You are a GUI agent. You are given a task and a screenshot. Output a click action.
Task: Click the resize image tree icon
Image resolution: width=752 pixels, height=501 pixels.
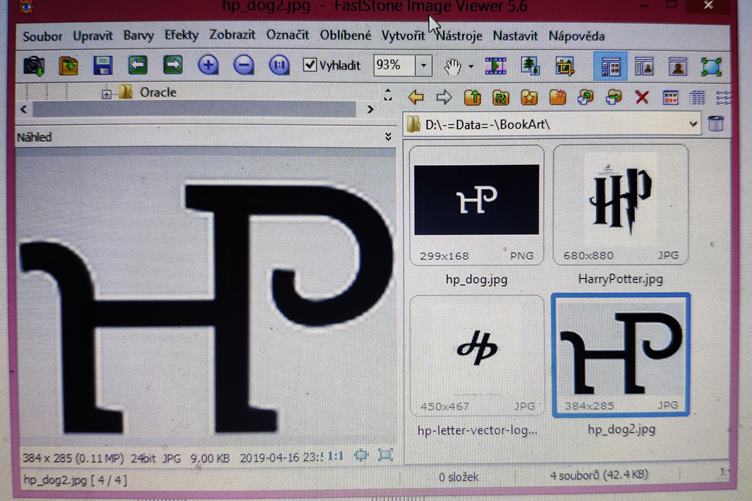pos(530,66)
